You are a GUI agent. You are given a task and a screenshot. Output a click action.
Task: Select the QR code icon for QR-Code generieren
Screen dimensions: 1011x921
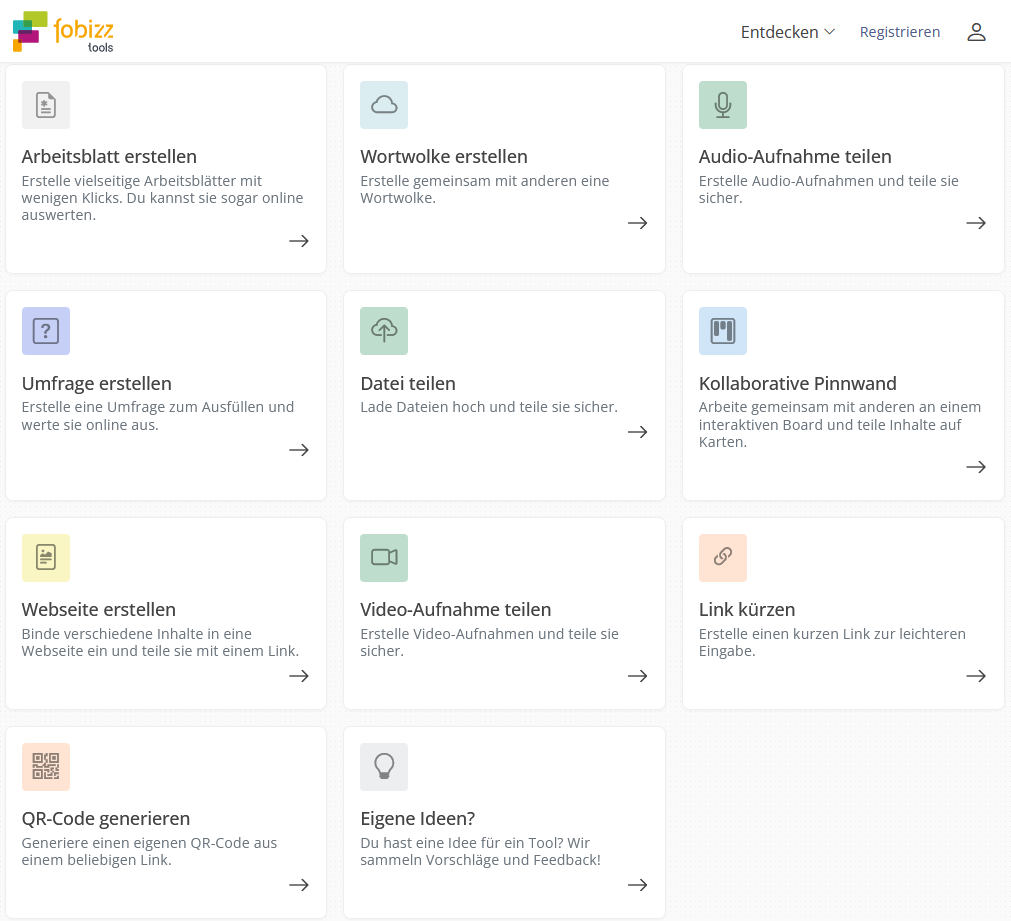pyautogui.click(x=46, y=767)
